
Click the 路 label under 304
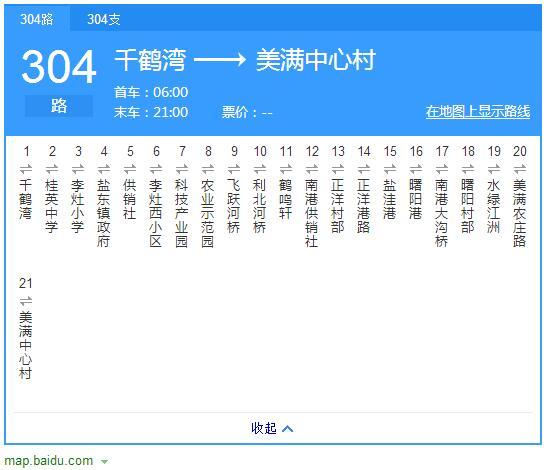[x=59, y=105]
